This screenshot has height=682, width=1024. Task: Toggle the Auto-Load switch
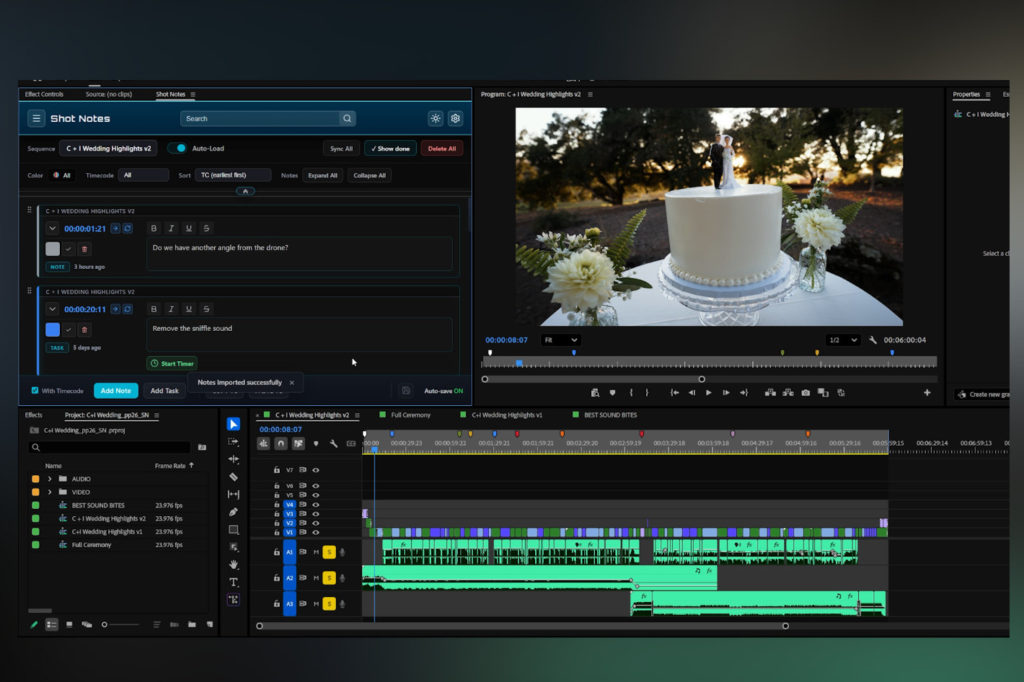pyautogui.click(x=177, y=148)
